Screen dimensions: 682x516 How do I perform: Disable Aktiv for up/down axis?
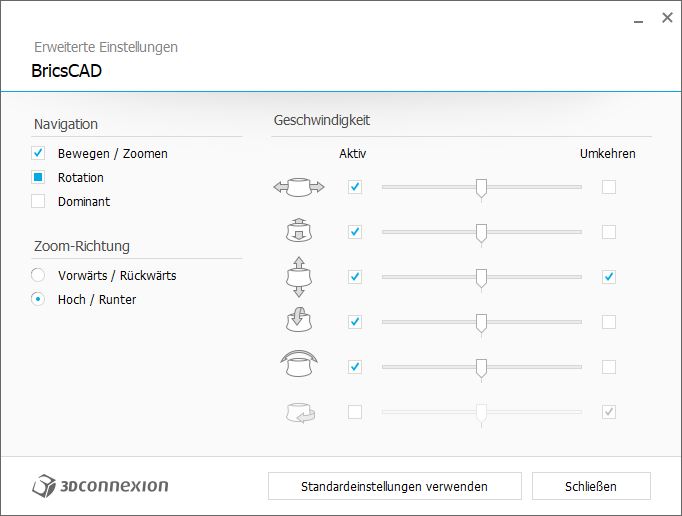coord(355,277)
